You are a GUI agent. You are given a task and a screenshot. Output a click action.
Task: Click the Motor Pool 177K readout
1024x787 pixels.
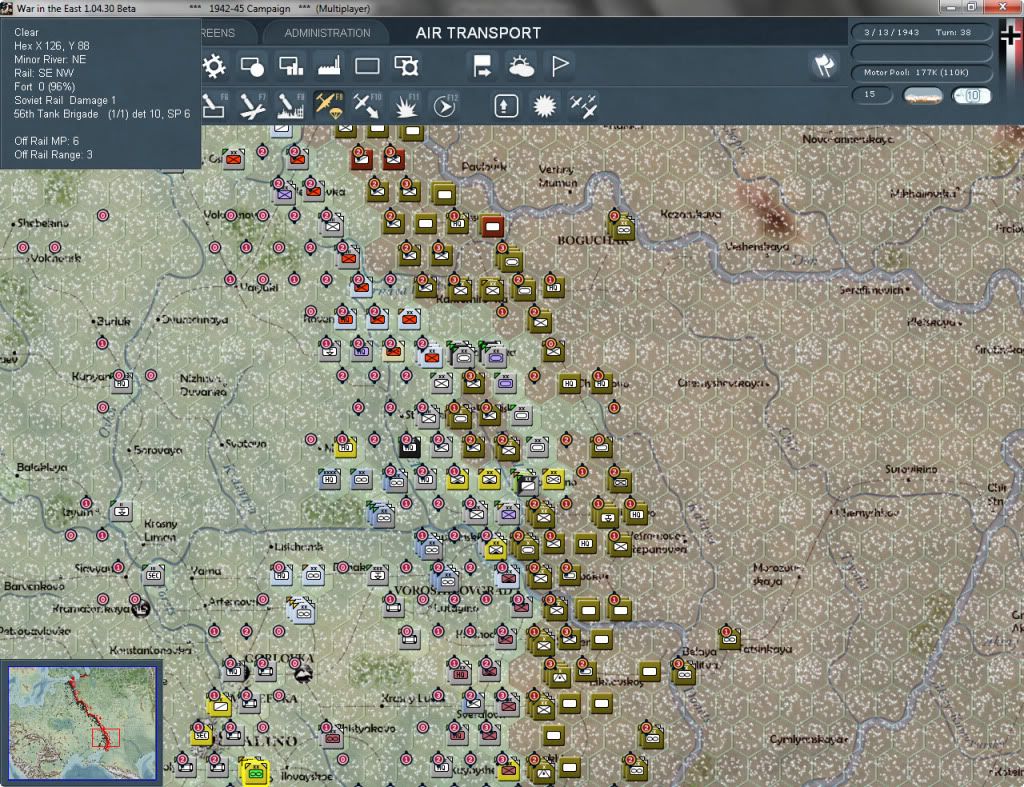(920, 72)
